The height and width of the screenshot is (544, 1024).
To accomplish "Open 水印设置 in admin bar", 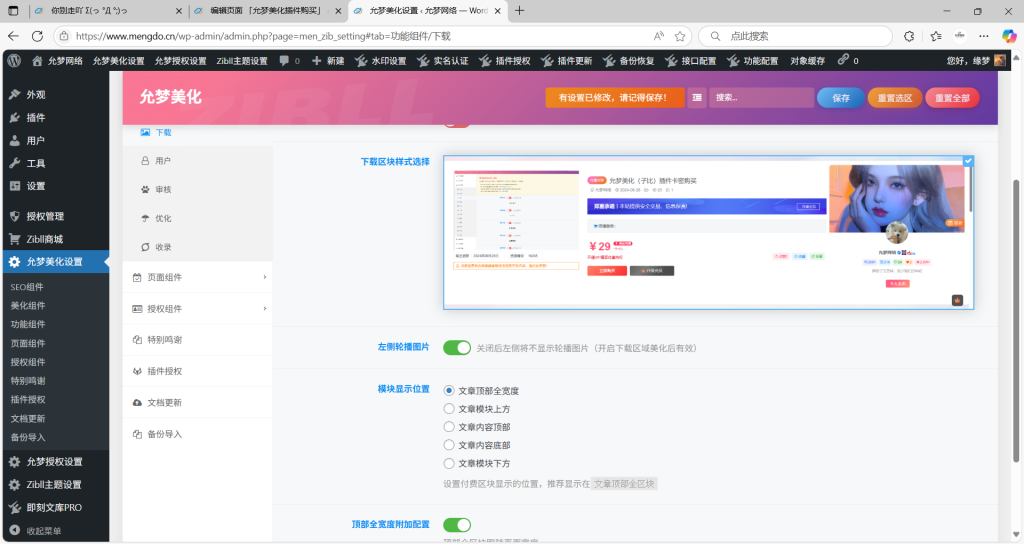I will pos(381,61).
